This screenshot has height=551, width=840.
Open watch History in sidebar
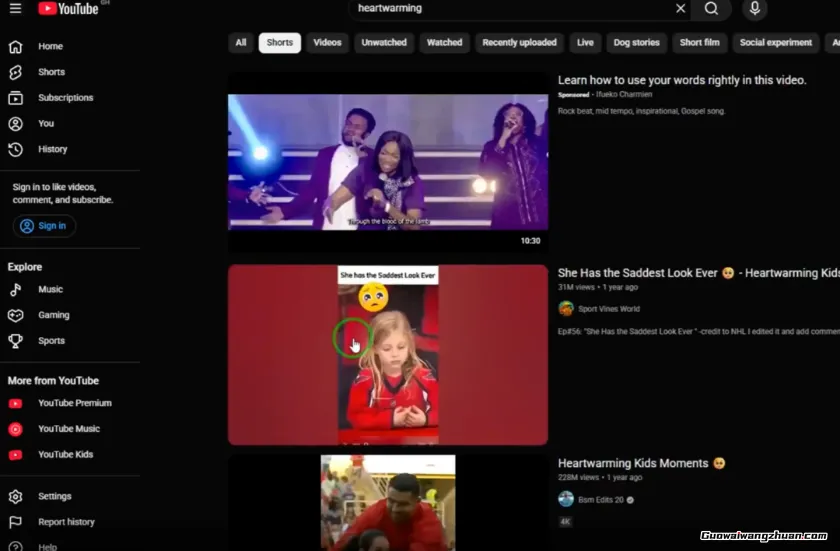[52, 149]
